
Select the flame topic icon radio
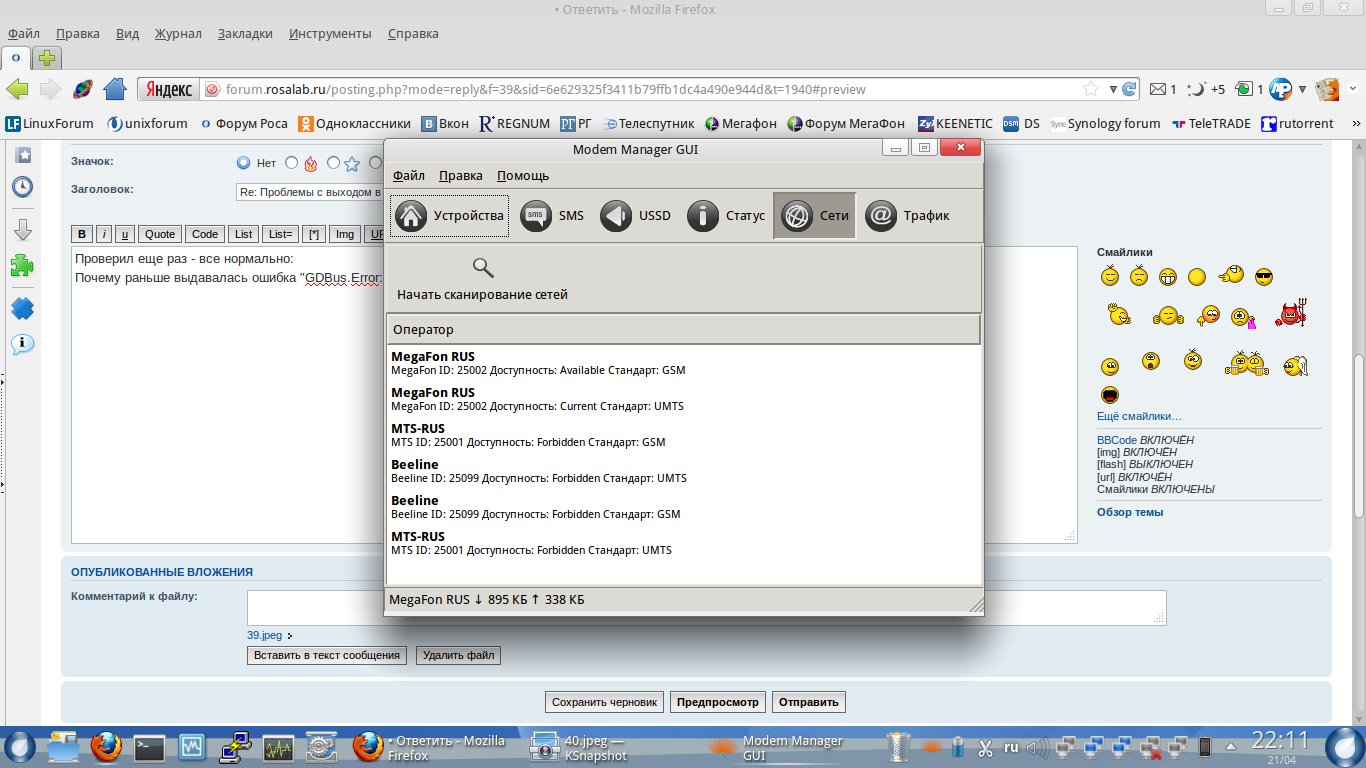(x=292, y=162)
